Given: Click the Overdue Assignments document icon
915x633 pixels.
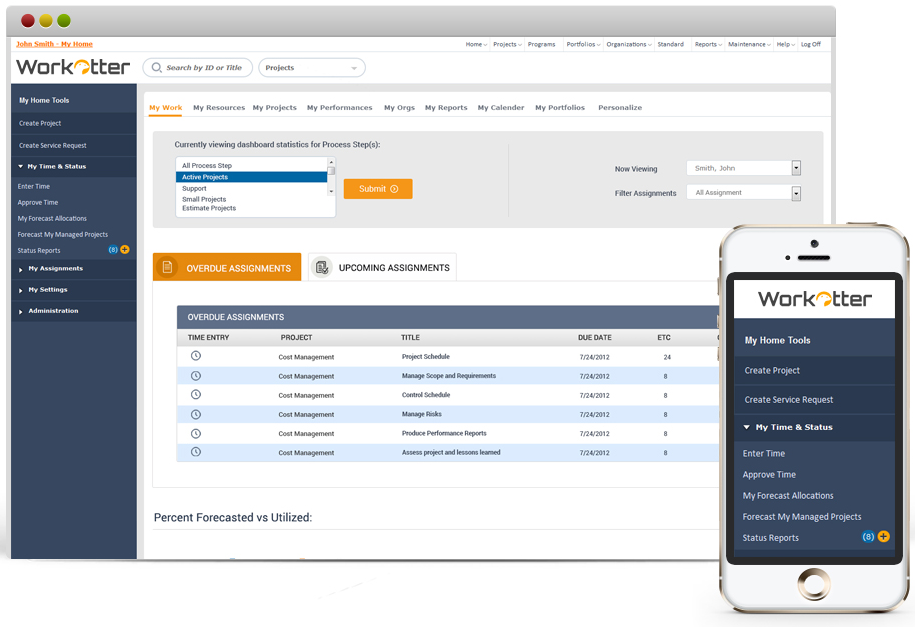Looking at the screenshot, I should [168, 267].
